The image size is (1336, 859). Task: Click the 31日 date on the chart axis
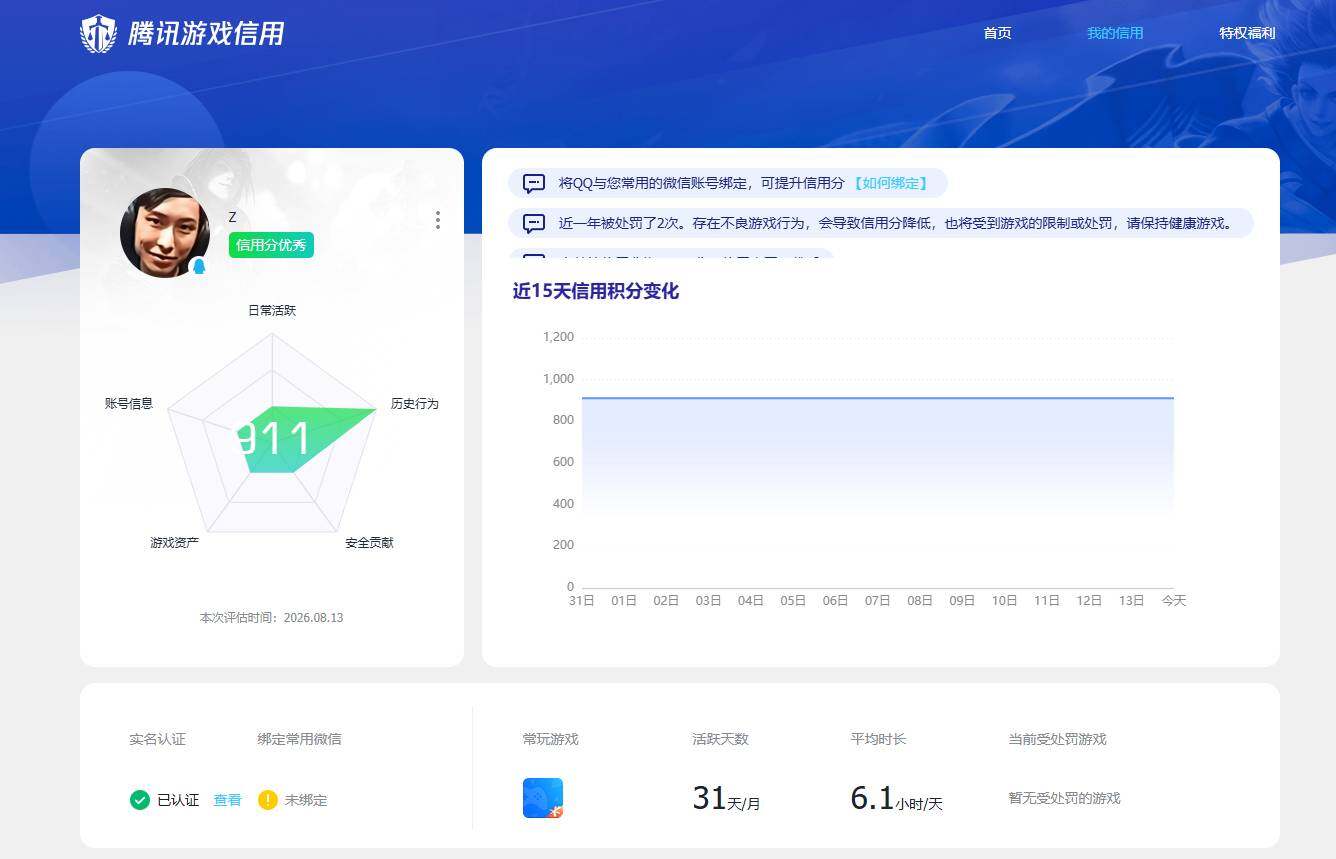(582, 601)
